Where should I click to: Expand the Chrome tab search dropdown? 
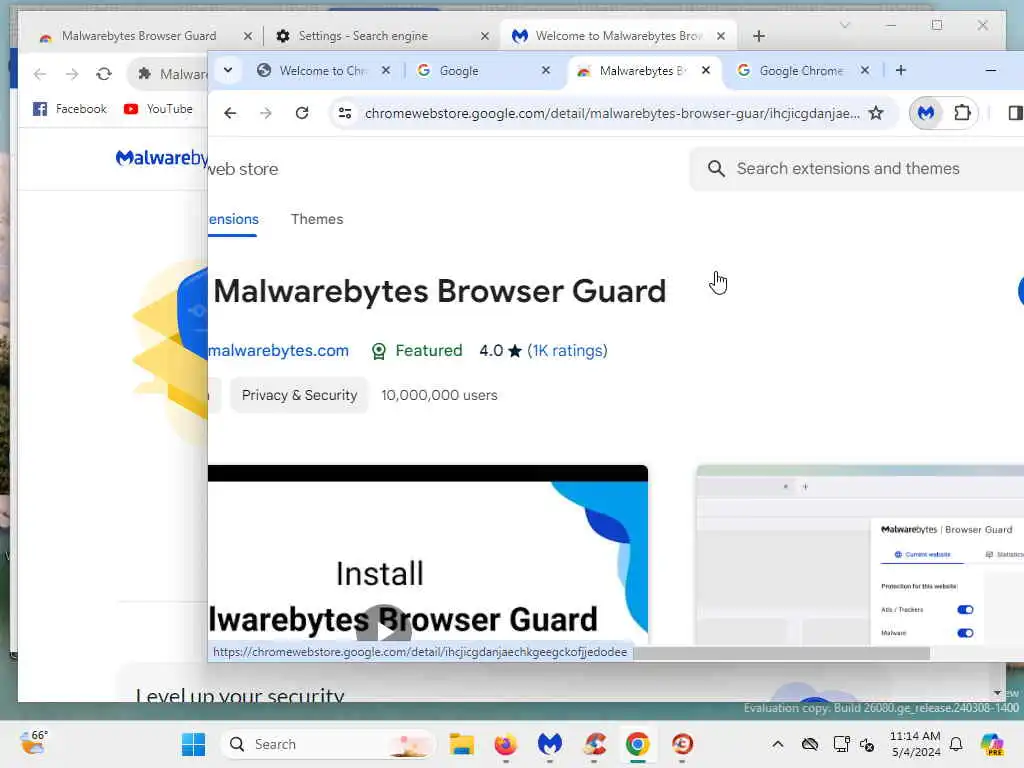pos(228,70)
